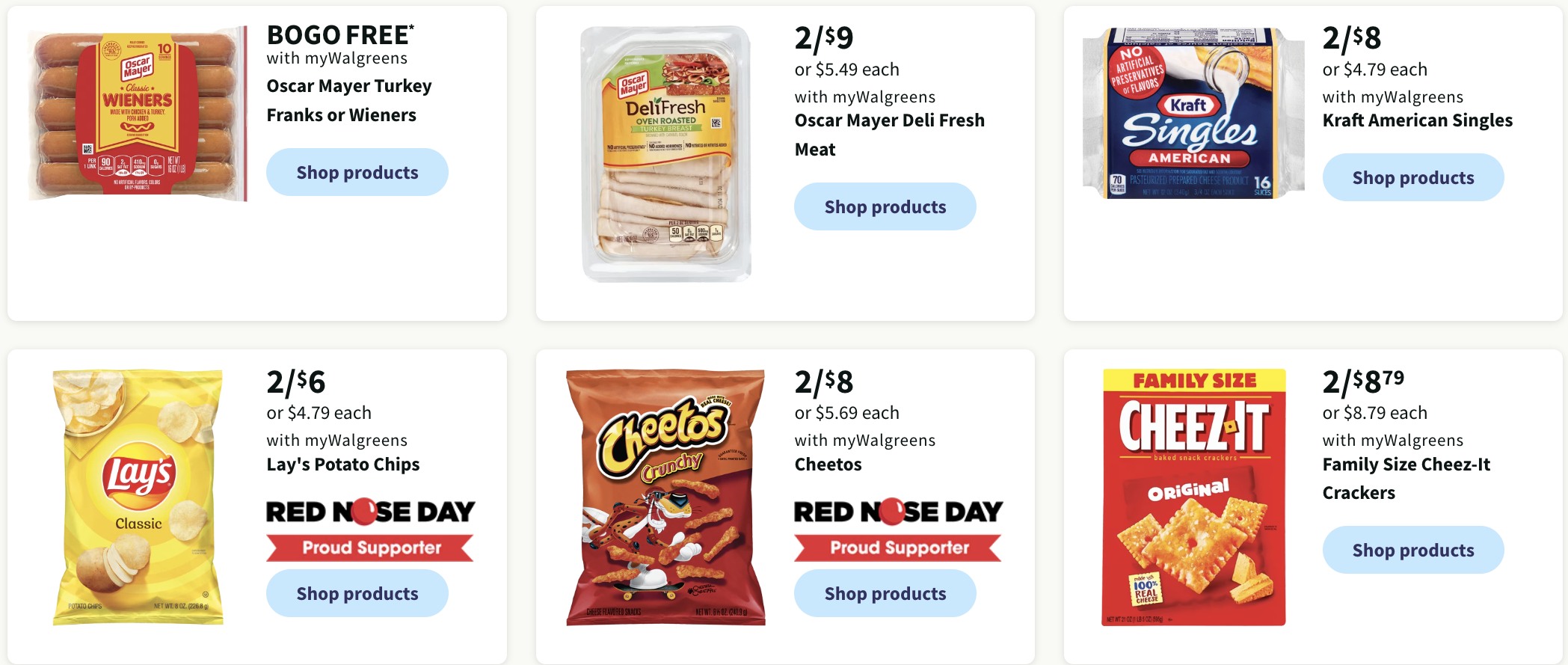Click Proud Supporter banner in Cheetos card
1568x665 pixels.
pos(899,548)
